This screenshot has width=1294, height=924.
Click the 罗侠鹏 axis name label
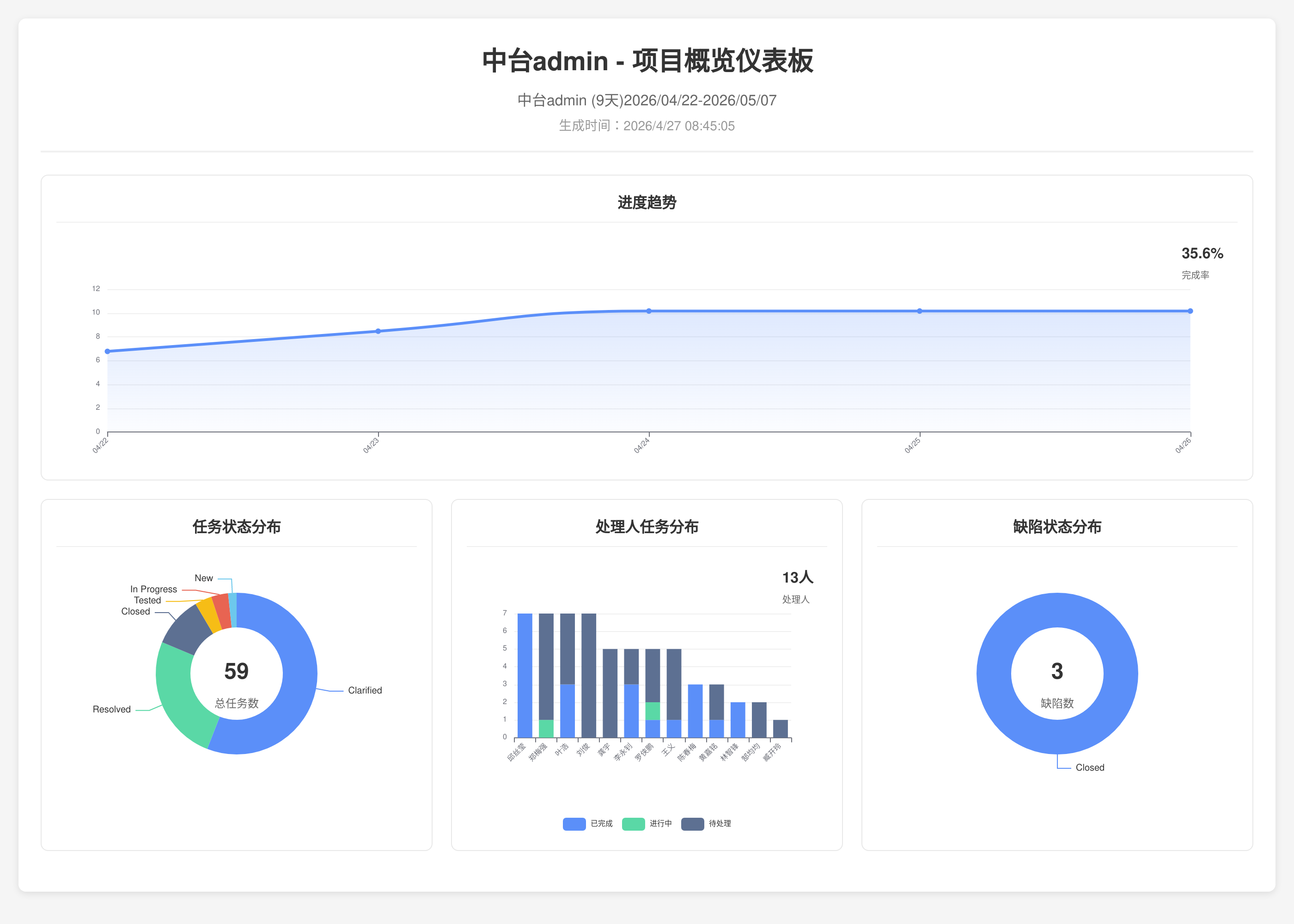tap(644, 752)
